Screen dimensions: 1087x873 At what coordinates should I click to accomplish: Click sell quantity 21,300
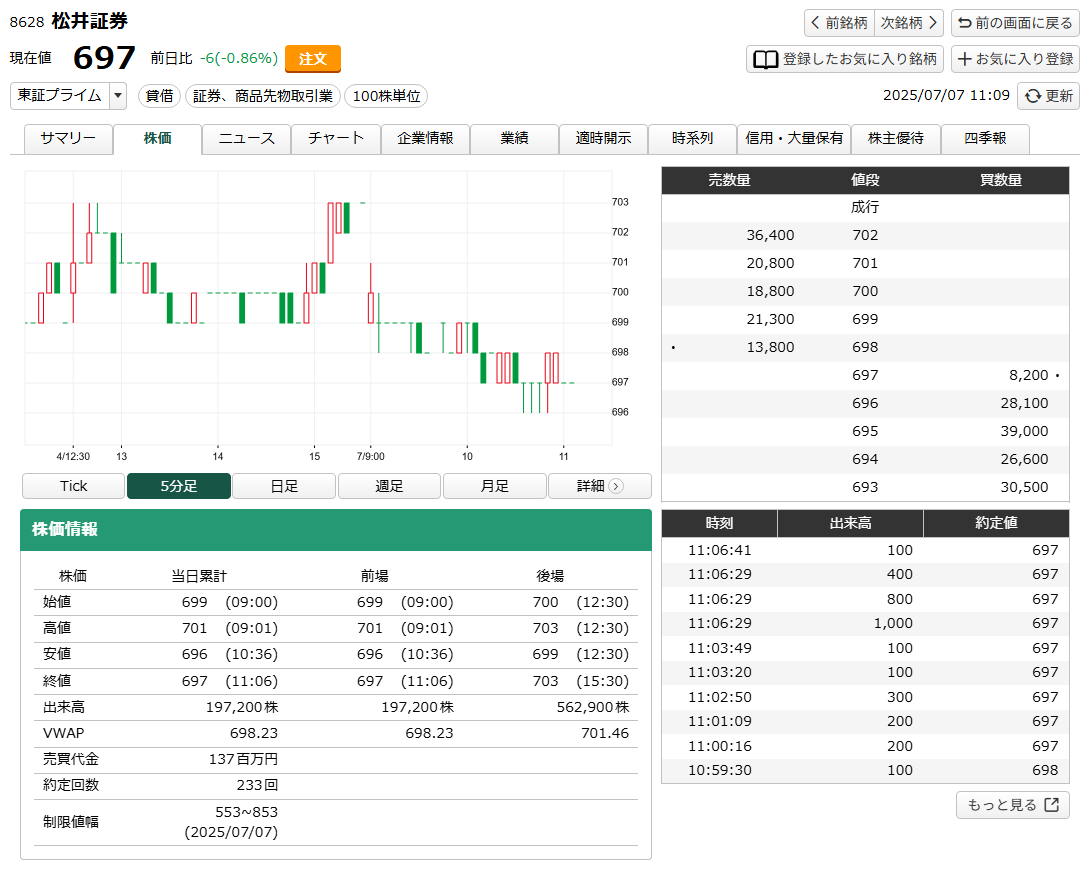pos(770,320)
